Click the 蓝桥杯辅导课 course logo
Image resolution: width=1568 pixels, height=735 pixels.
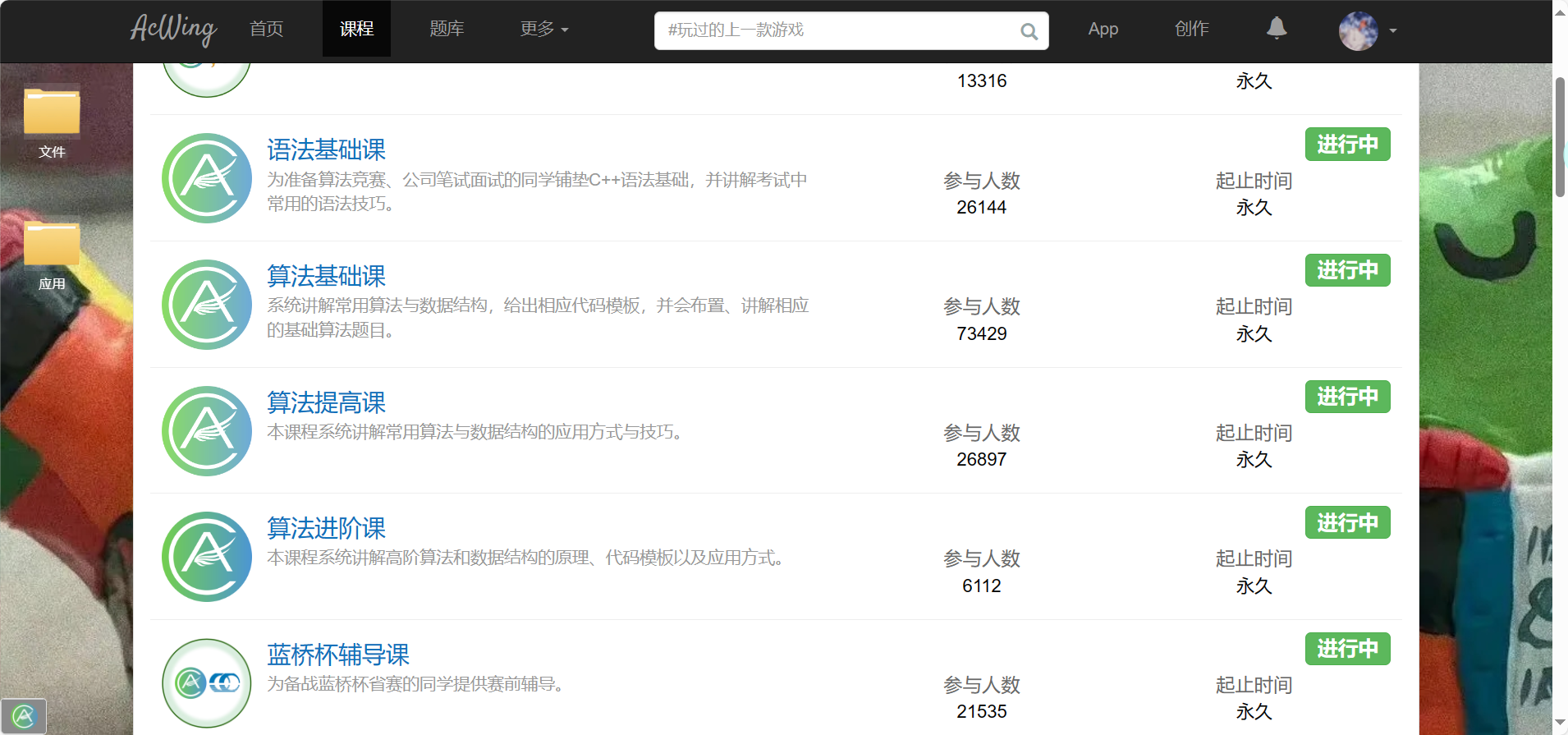click(x=207, y=683)
